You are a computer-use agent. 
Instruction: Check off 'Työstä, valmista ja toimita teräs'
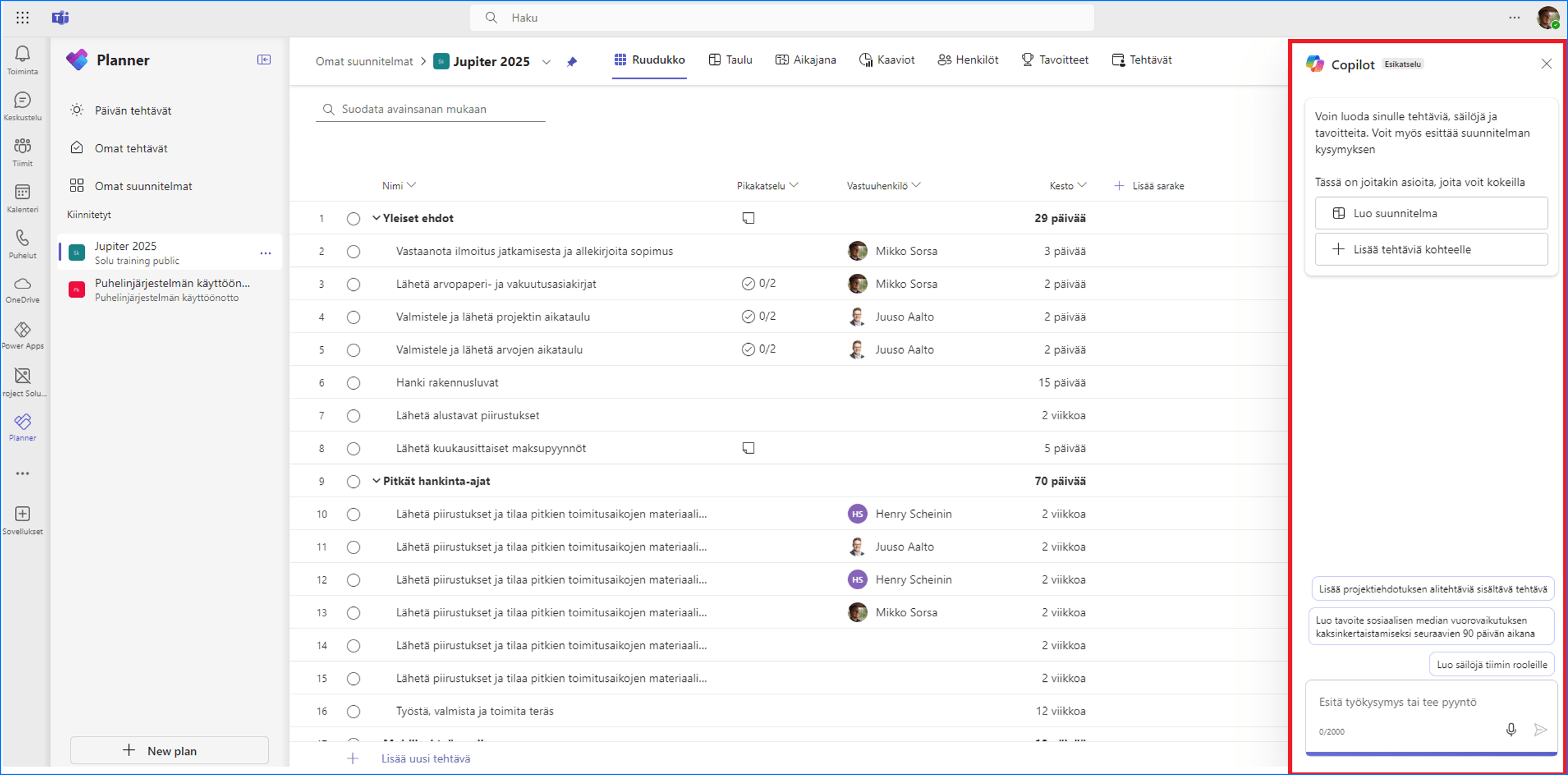click(354, 711)
